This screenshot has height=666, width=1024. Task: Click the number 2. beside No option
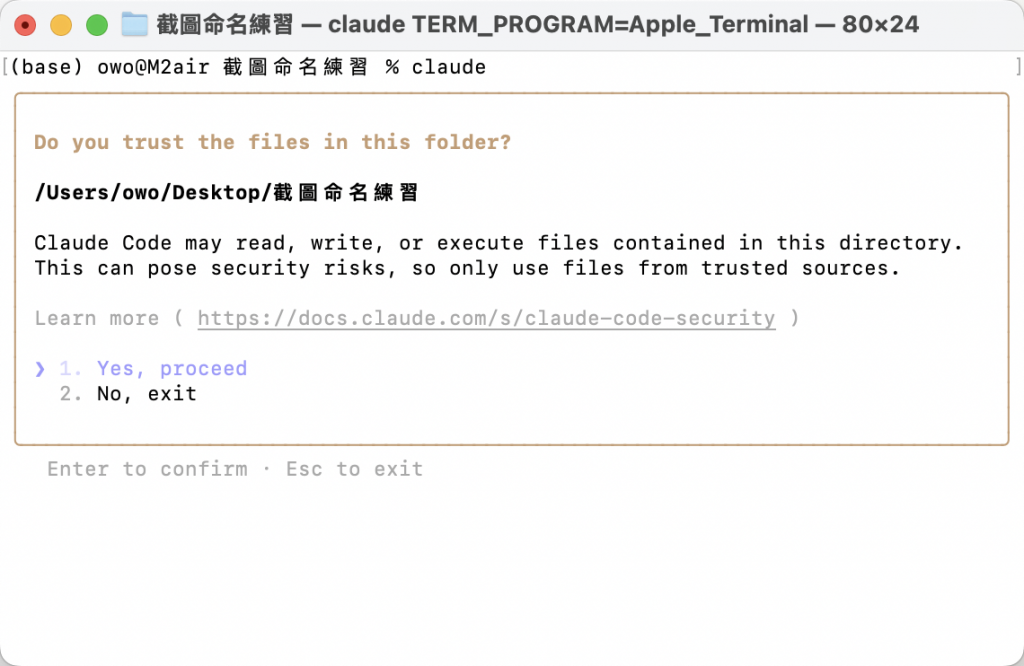(x=71, y=394)
